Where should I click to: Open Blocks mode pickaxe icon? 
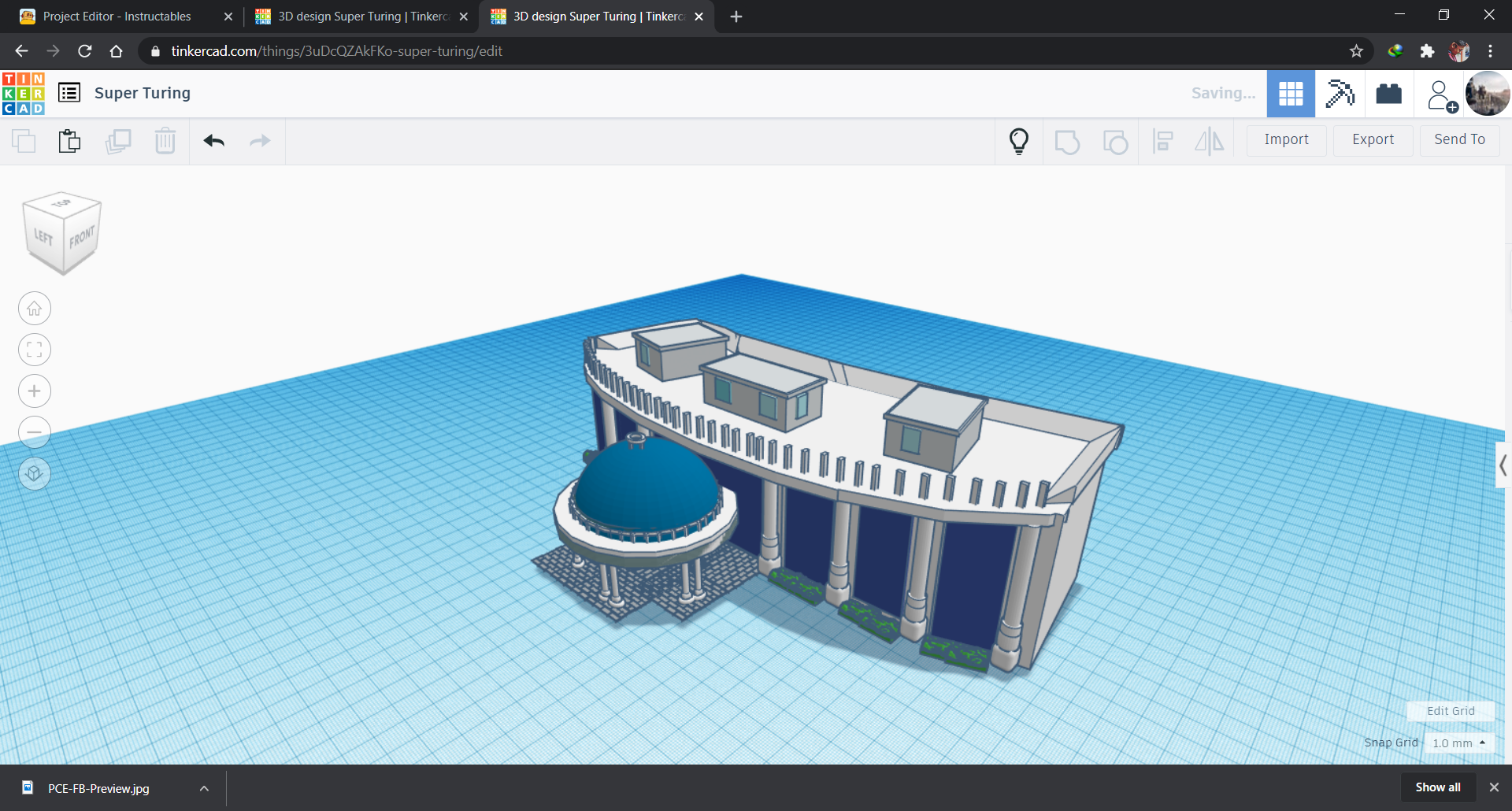1340,94
